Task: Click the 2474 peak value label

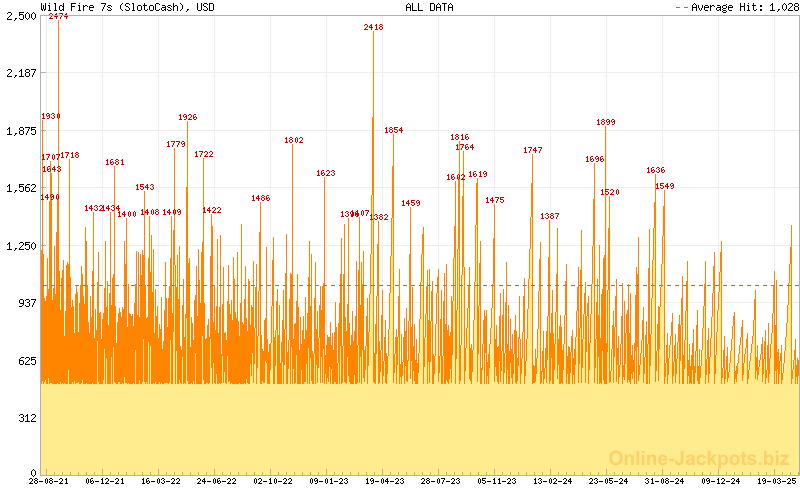Action: [x=58, y=17]
